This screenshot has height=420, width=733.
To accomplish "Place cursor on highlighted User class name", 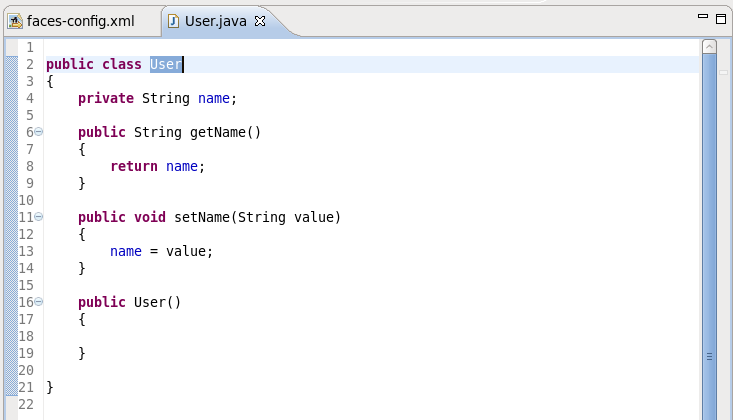I will click(x=166, y=65).
